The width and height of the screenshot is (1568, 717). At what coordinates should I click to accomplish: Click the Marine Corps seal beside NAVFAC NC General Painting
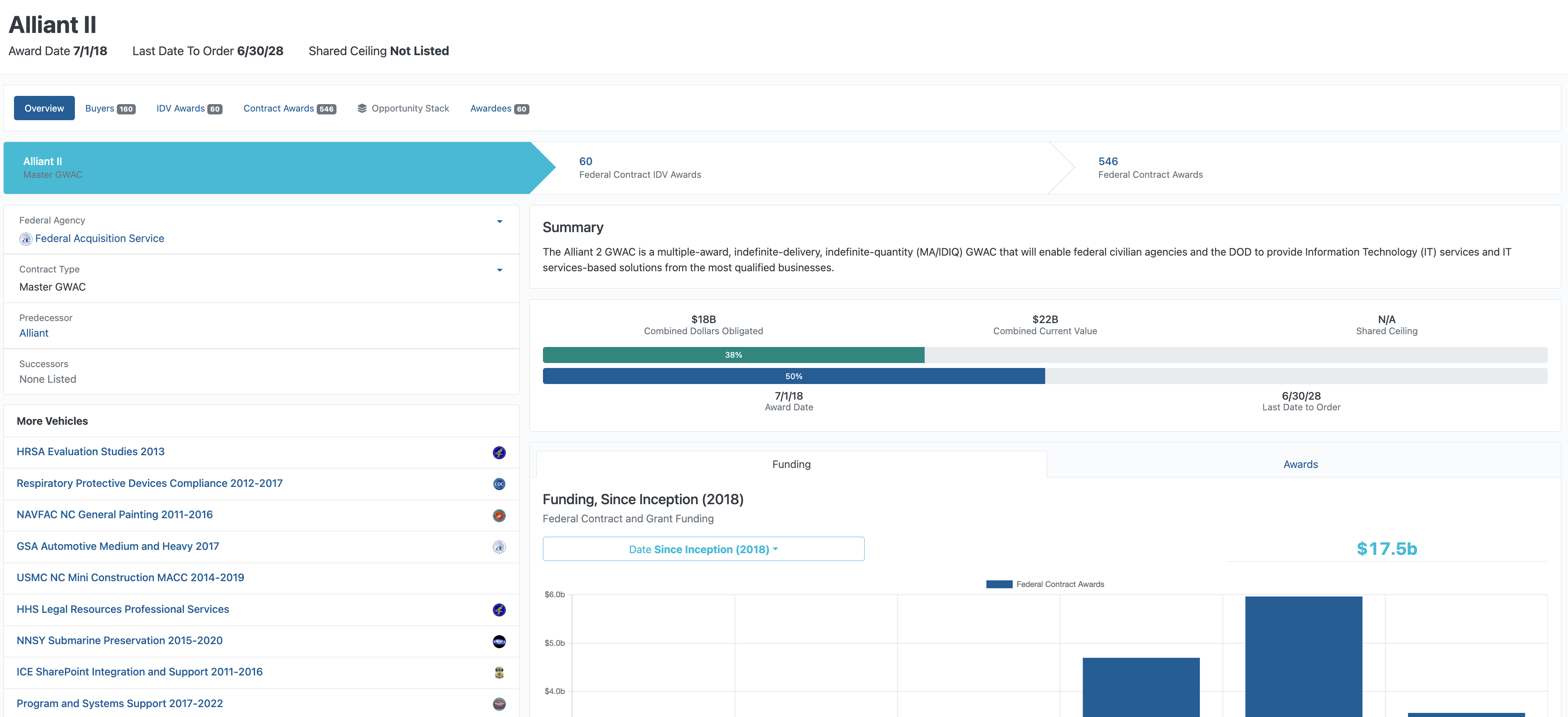tap(499, 515)
